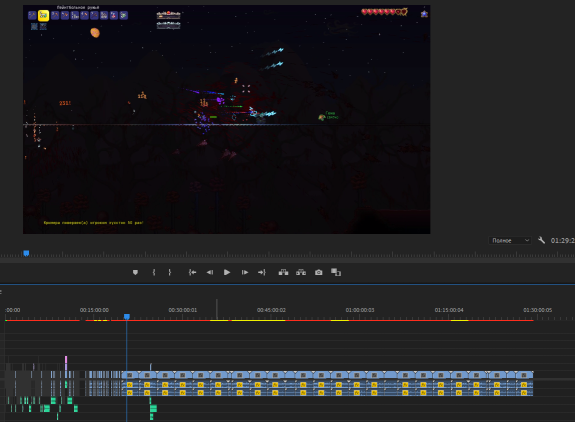The width and height of the screenshot is (575, 422).
Task: Export a frame with camera icon
Action: tap(319, 272)
